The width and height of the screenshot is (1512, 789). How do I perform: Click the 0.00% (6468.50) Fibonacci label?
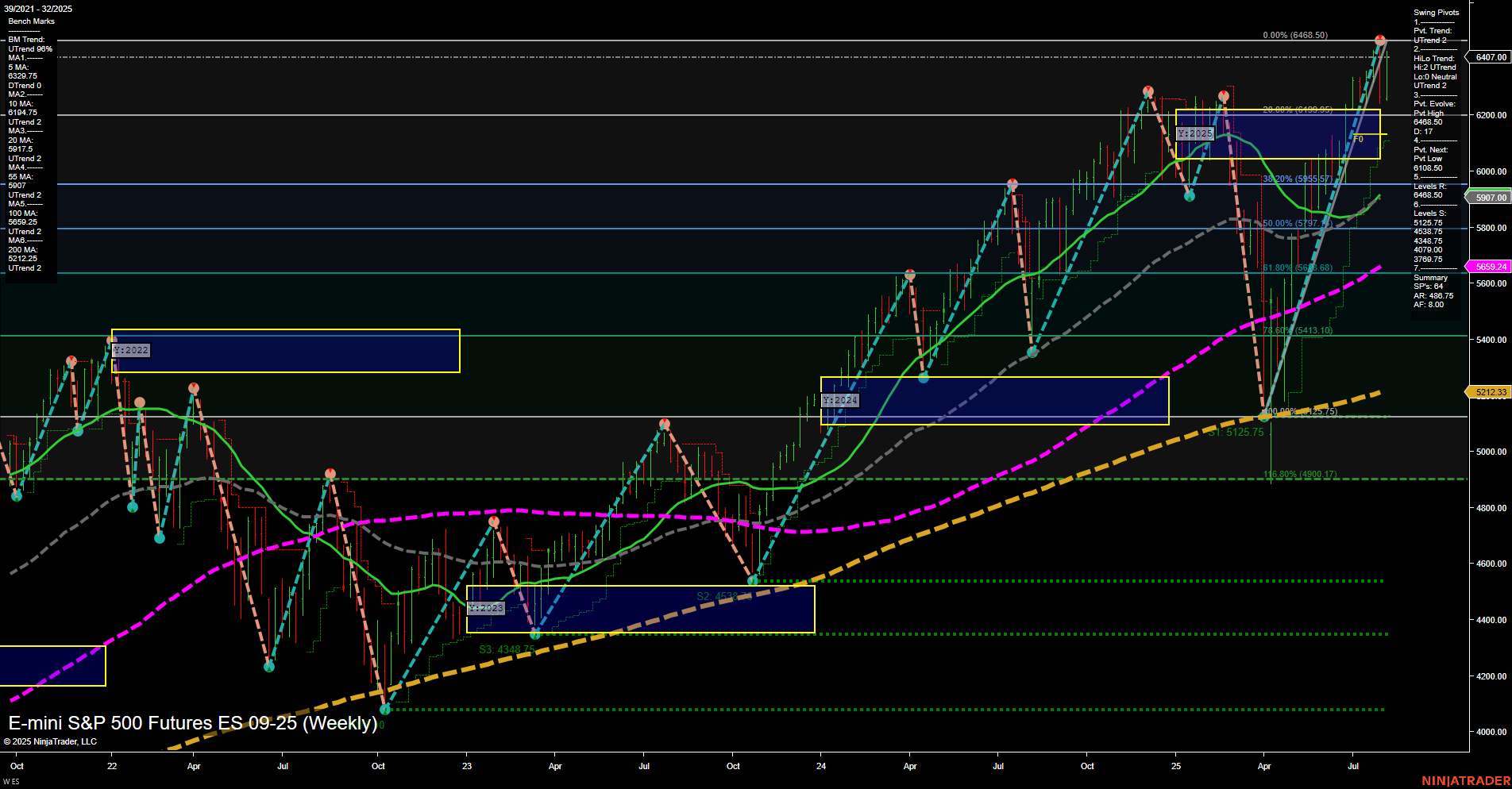[x=1295, y=35]
